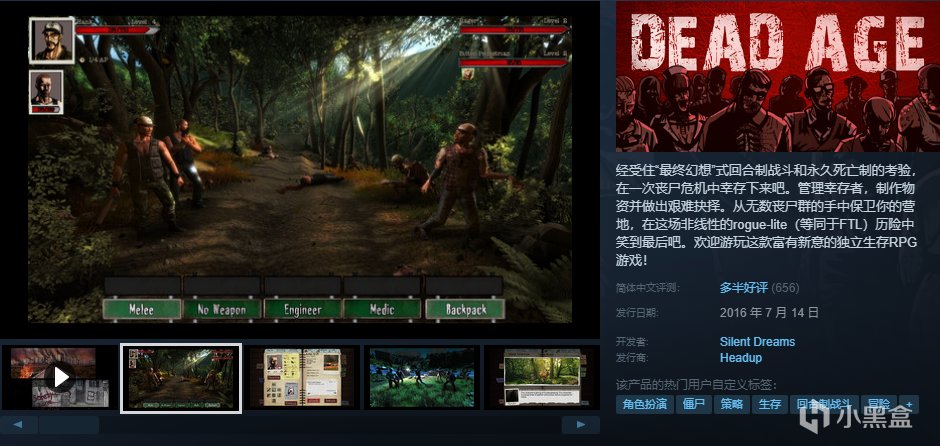Open the notebook inventory screenshot thumbnail

click(x=303, y=378)
